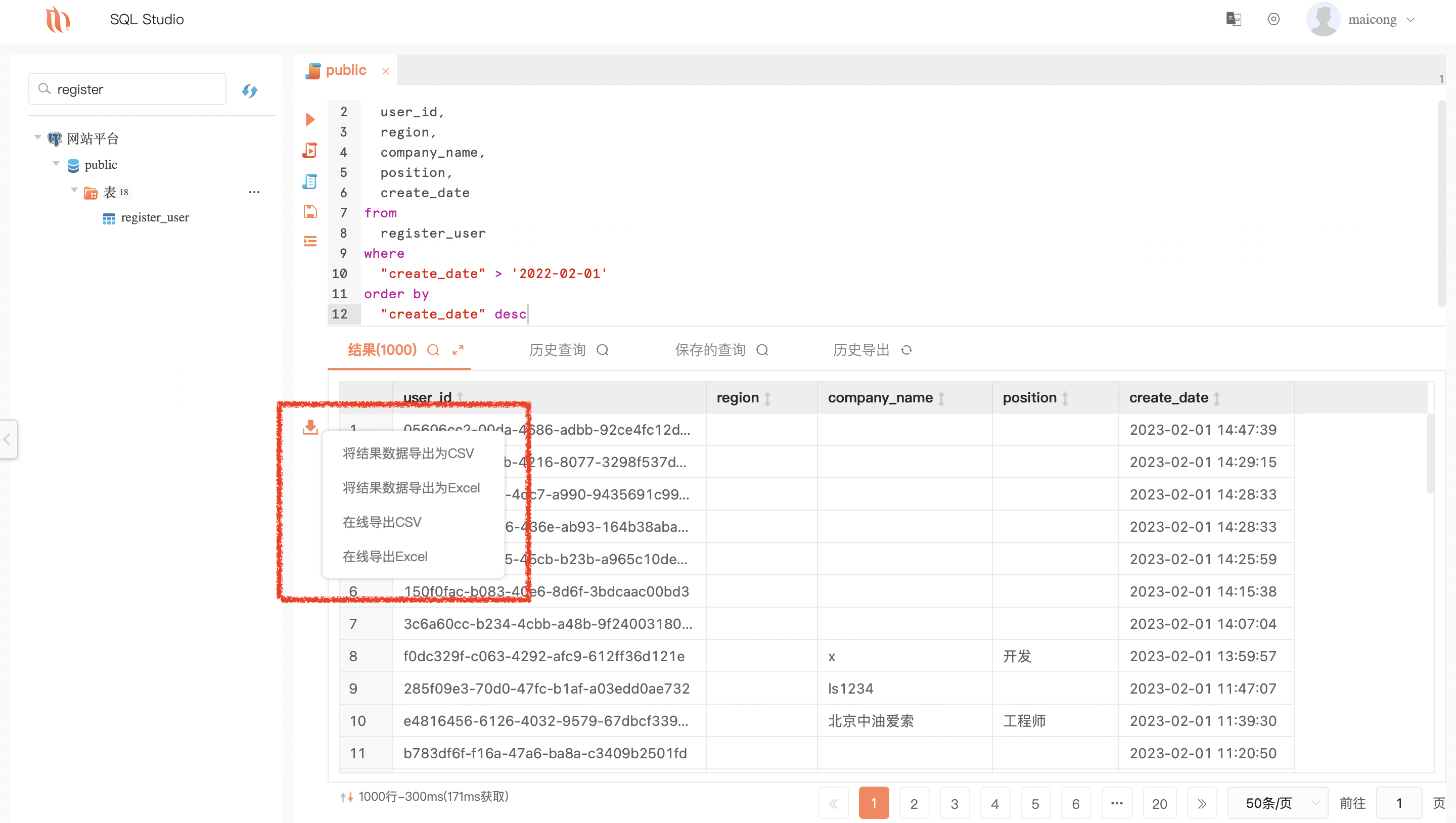Collapse the 网站平台 database node
This screenshot has height=823, width=1456.
[x=37, y=138]
